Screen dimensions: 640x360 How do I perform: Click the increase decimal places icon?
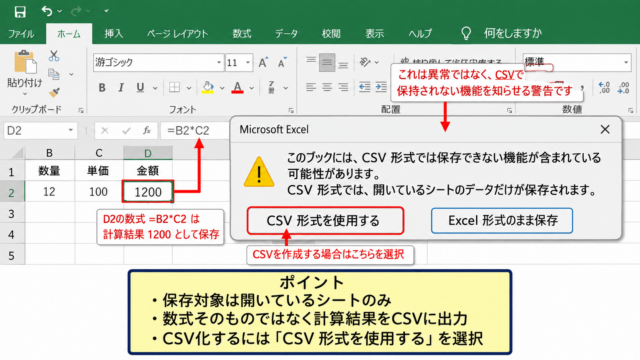(x=604, y=87)
